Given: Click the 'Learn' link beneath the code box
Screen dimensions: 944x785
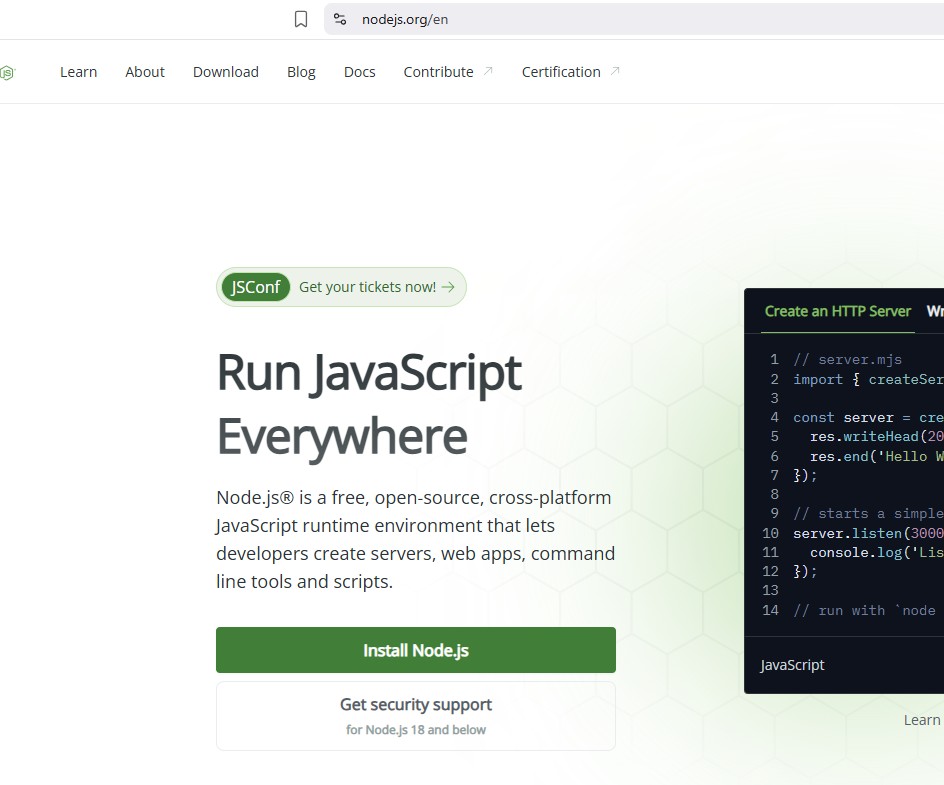Looking at the screenshot, I should click(922, 720).
